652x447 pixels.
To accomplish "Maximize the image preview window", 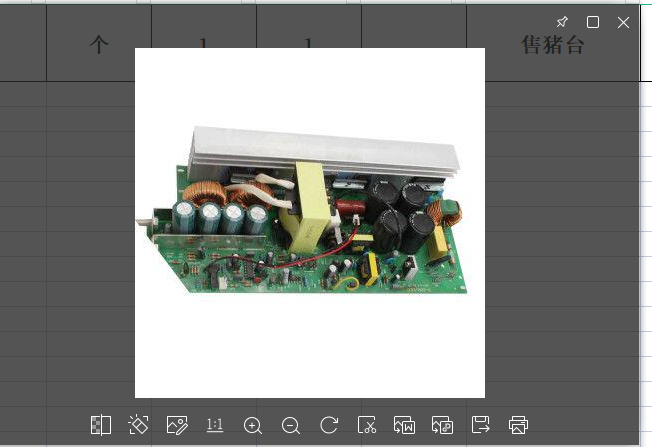I will (x=593, y=22).
